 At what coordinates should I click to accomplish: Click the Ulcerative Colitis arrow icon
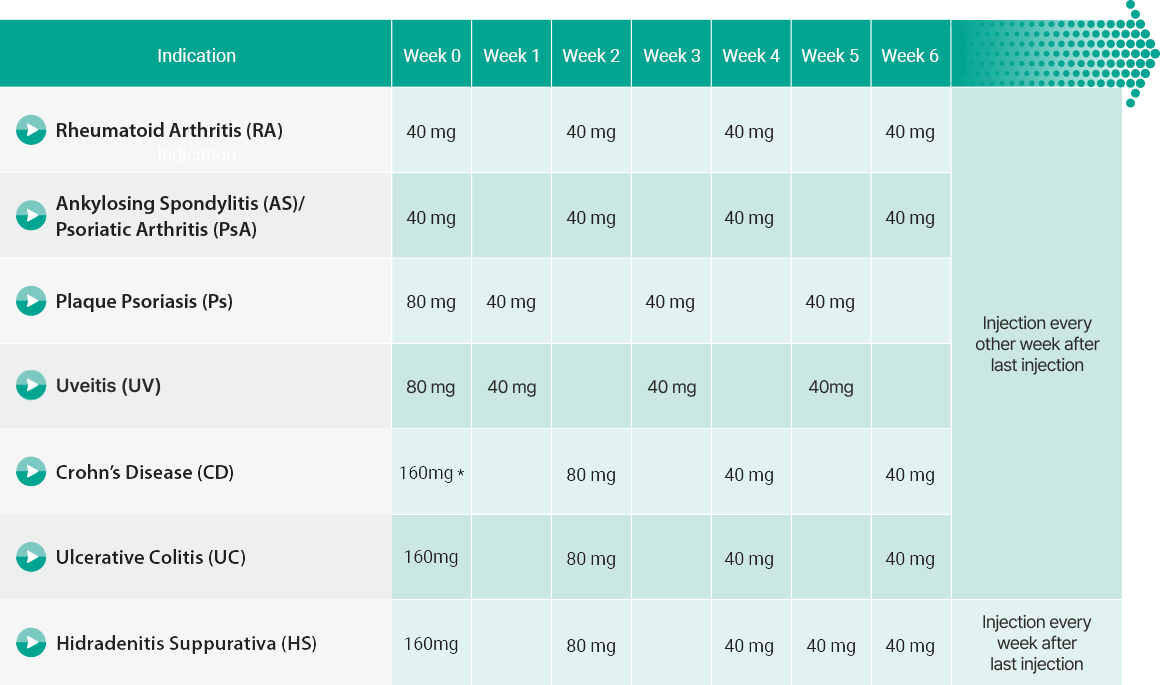[31, 557]
